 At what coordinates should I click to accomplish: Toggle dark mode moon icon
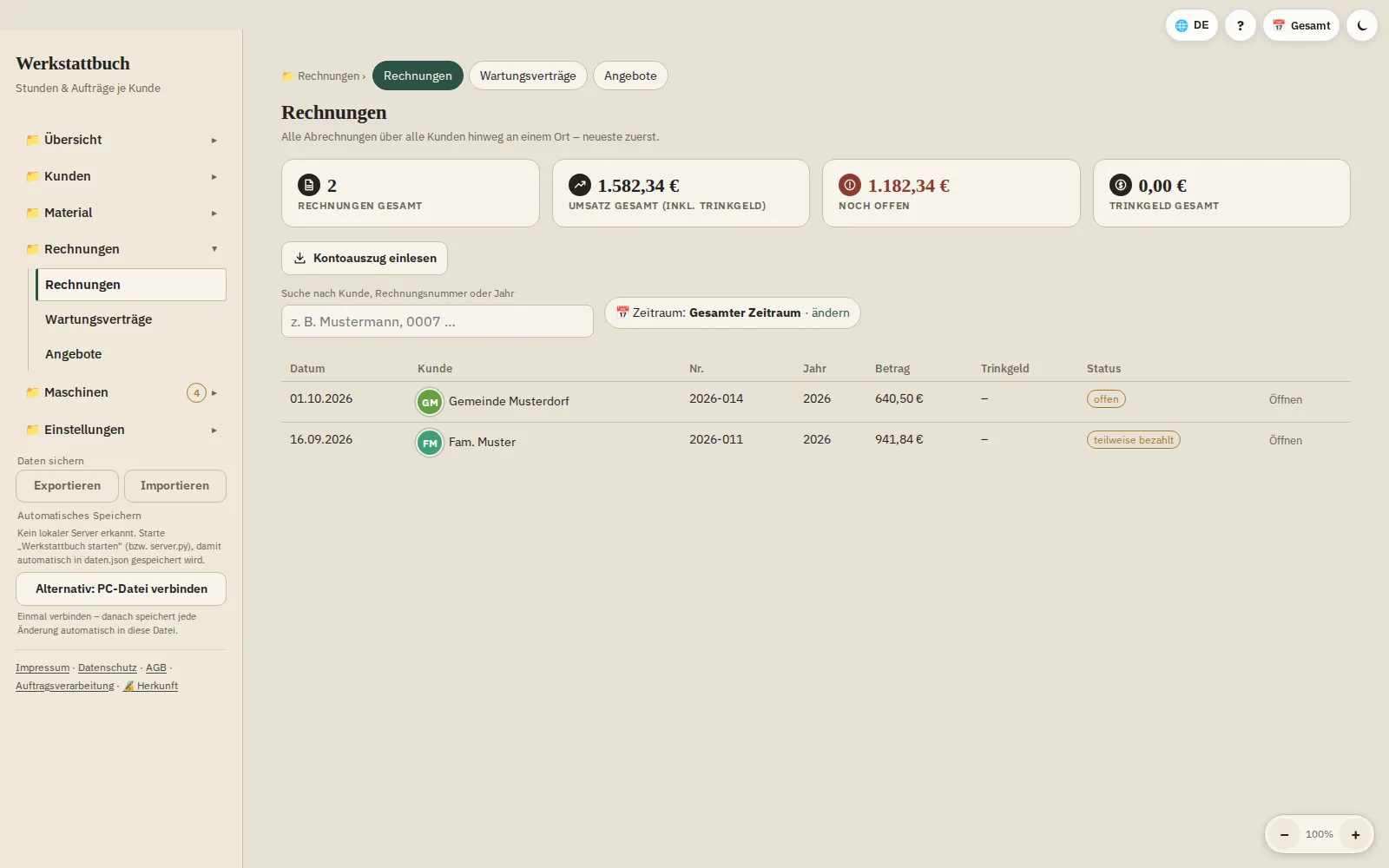coord(1361,25)
